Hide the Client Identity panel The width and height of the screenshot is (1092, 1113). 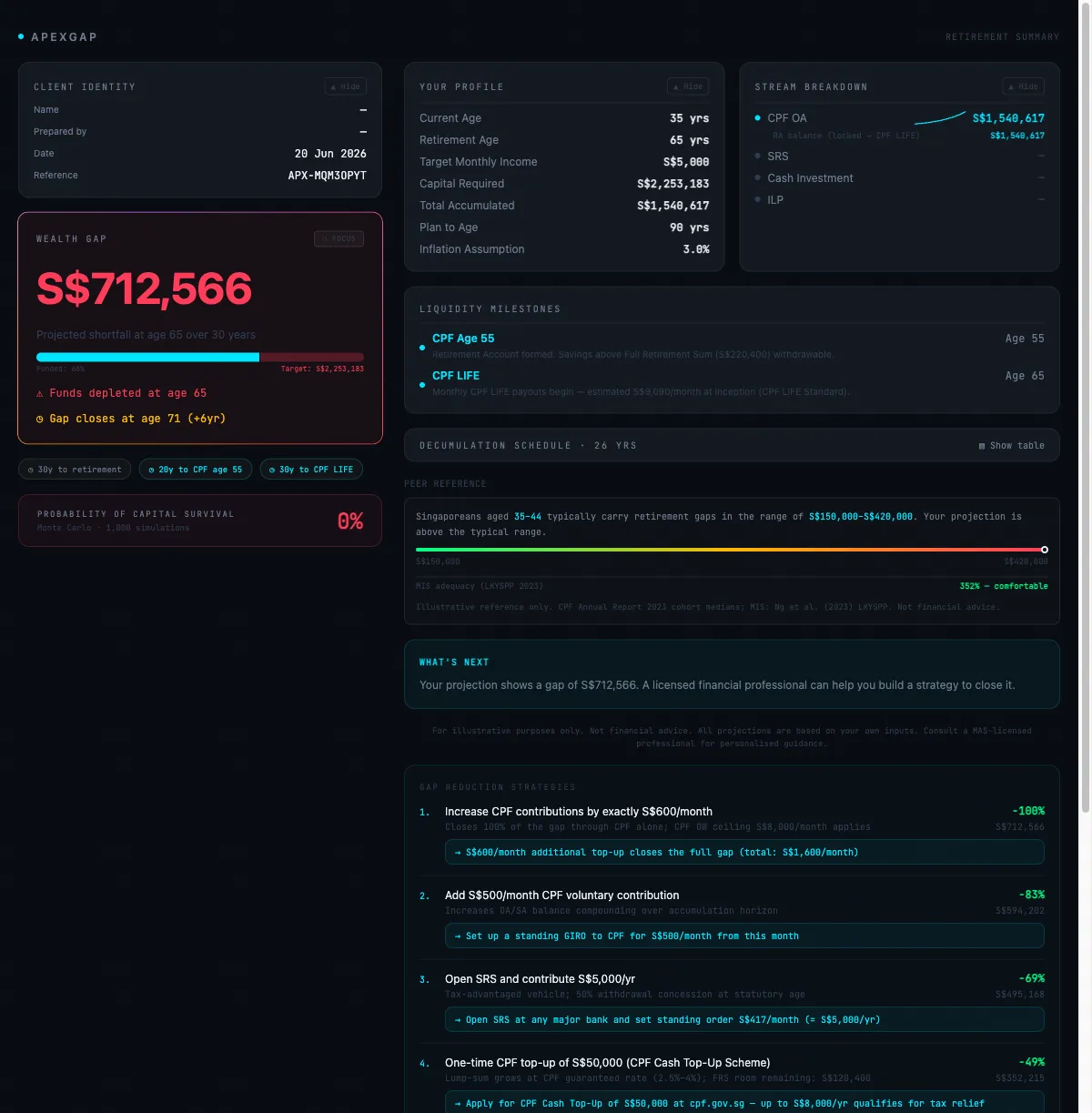coord(346,86)
